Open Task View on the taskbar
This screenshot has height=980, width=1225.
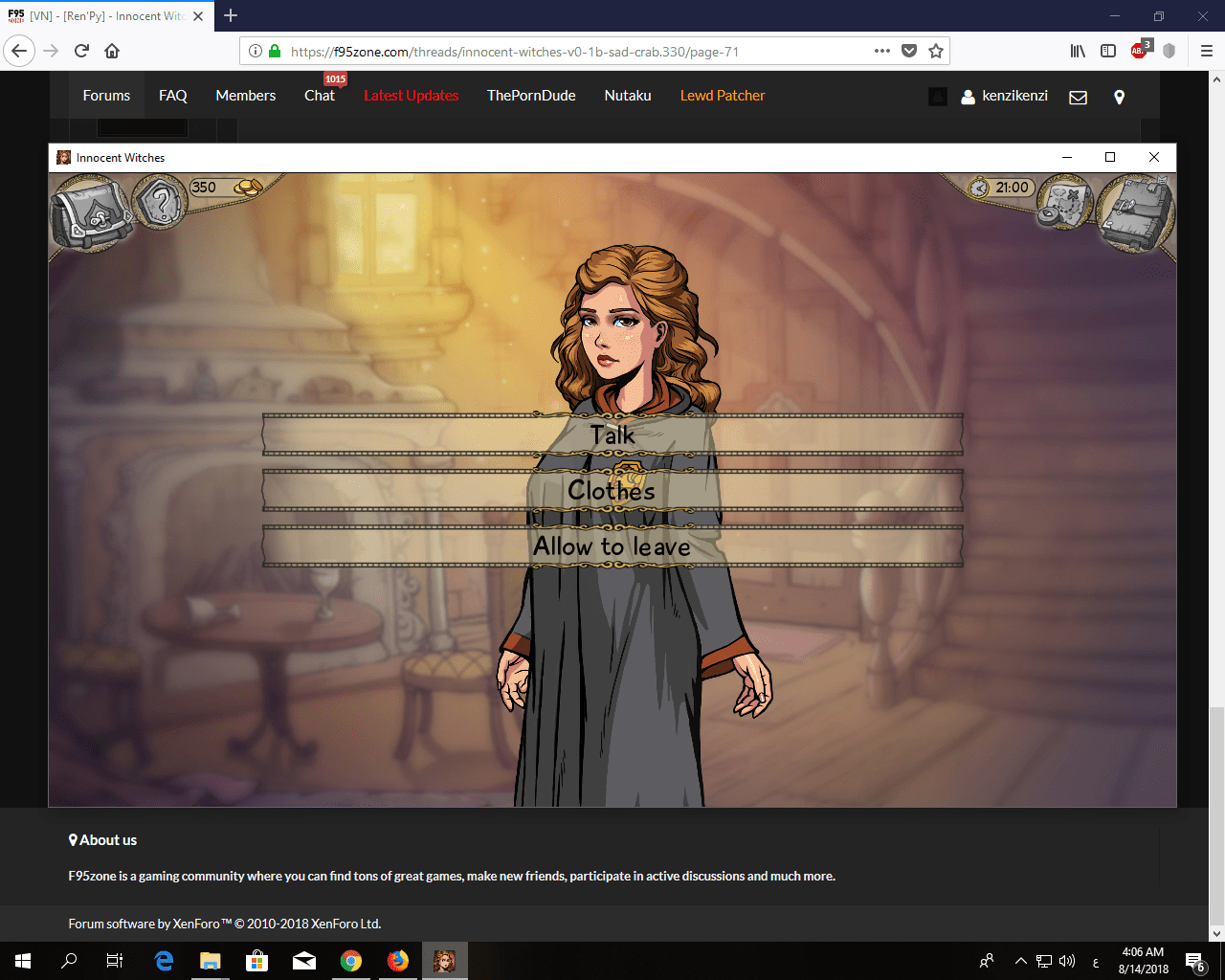coord(115,961)
